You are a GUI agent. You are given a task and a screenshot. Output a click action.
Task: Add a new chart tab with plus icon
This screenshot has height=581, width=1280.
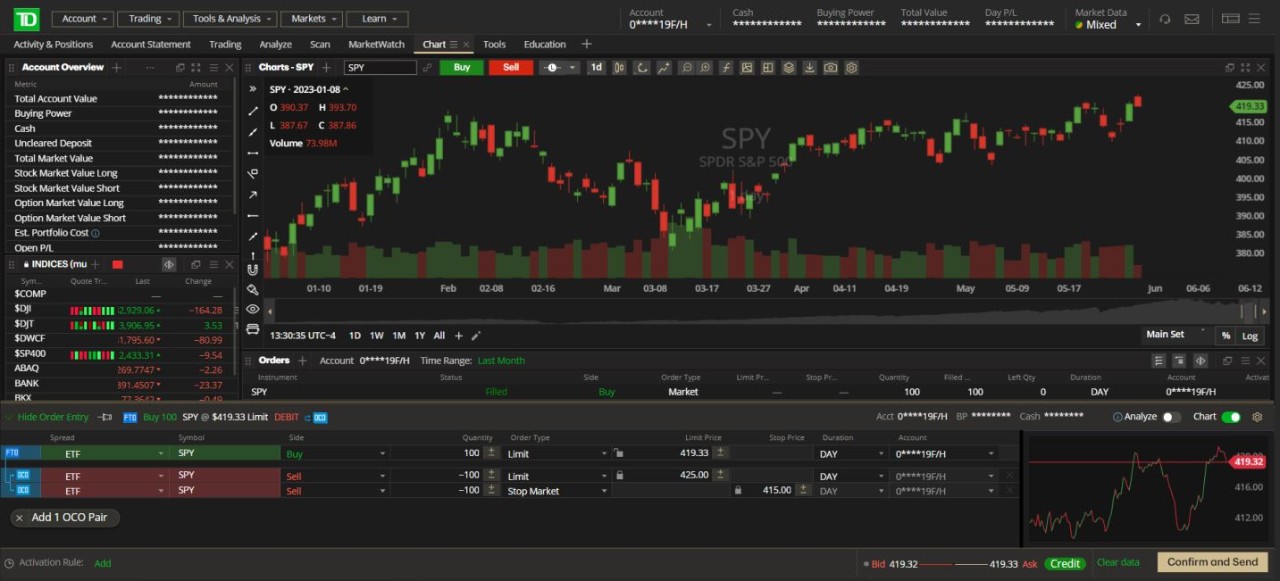[326, 68]
